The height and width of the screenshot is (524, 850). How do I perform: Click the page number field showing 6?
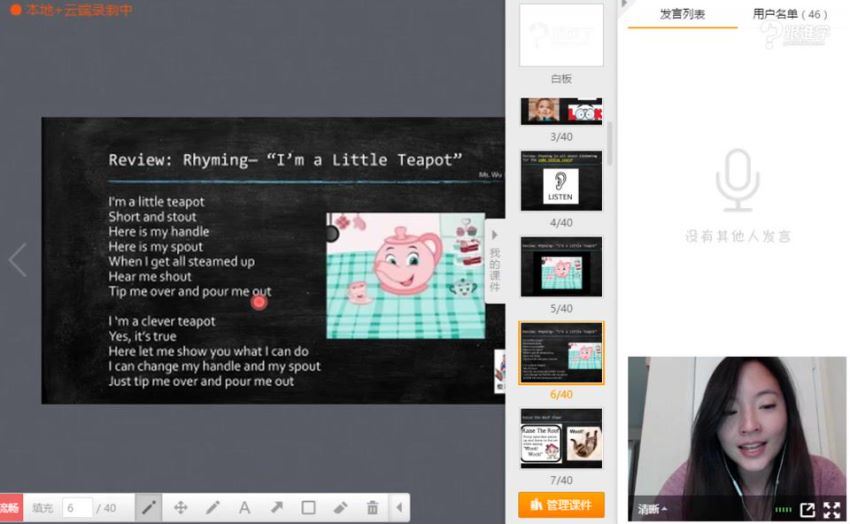pos(76,508)
